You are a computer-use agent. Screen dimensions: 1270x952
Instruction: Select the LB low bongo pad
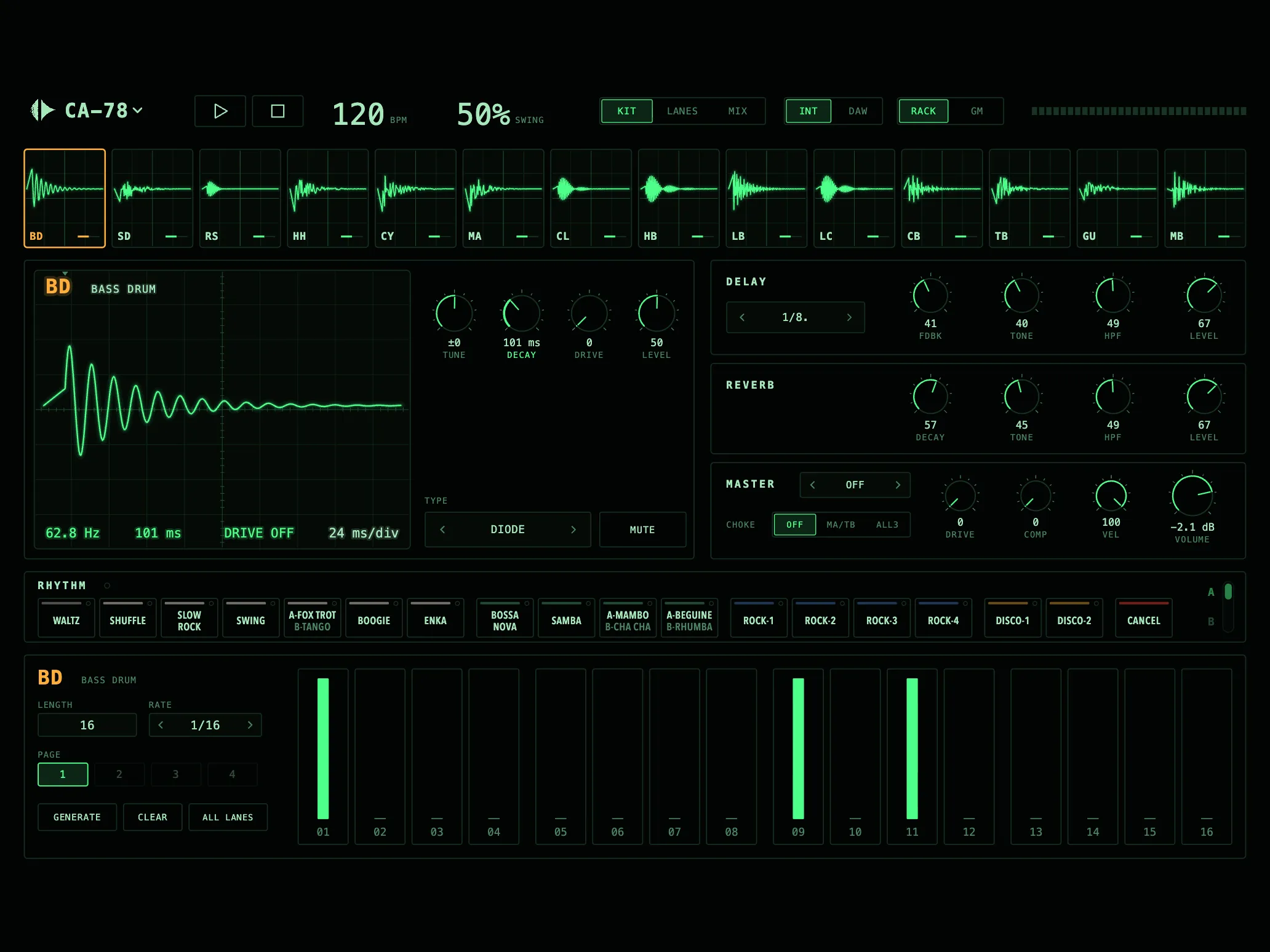click(x=766, y=198)
